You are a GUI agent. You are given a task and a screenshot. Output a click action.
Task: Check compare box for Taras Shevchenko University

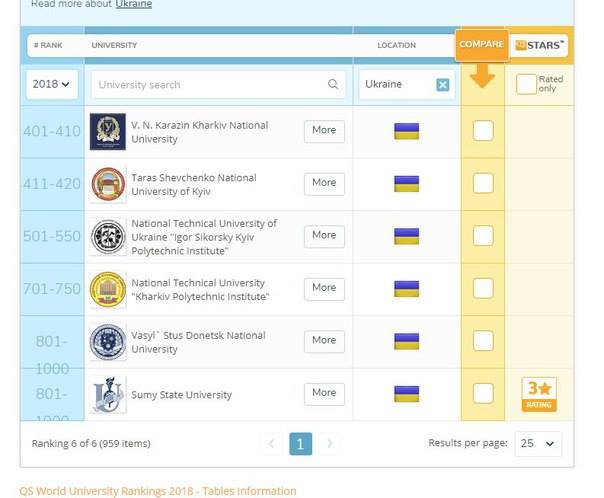coord(483,183)
